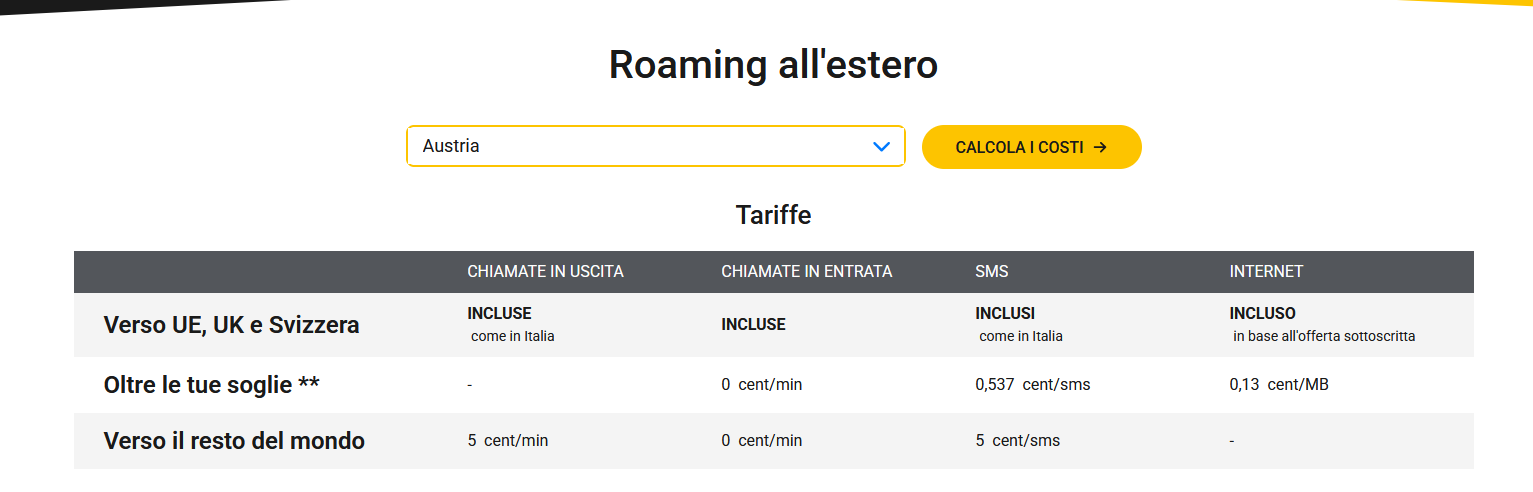Image resolution: width=1533 pixels, height=492 pixels.
Task: Click the Tariffe table title
Action: [773, 215]
